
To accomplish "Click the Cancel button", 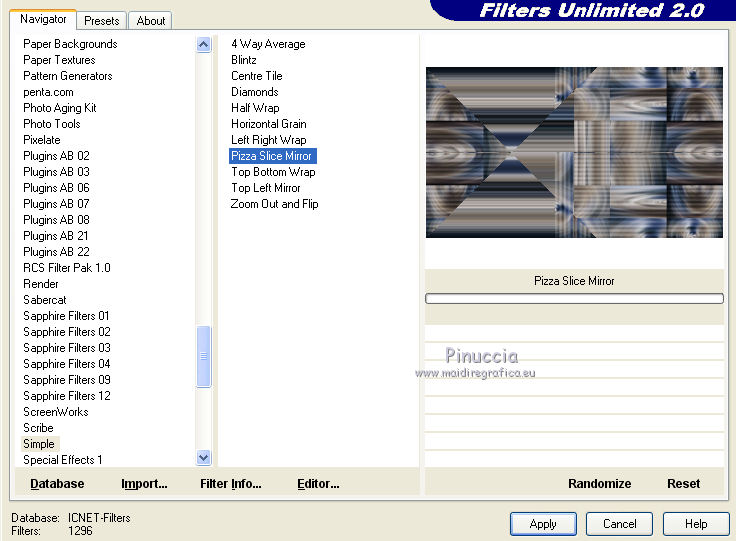I will coord(620,524).
